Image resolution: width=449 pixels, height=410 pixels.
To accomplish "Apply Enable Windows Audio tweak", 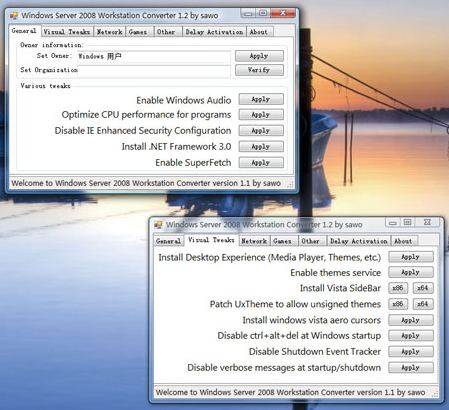I will coord(261,99).
